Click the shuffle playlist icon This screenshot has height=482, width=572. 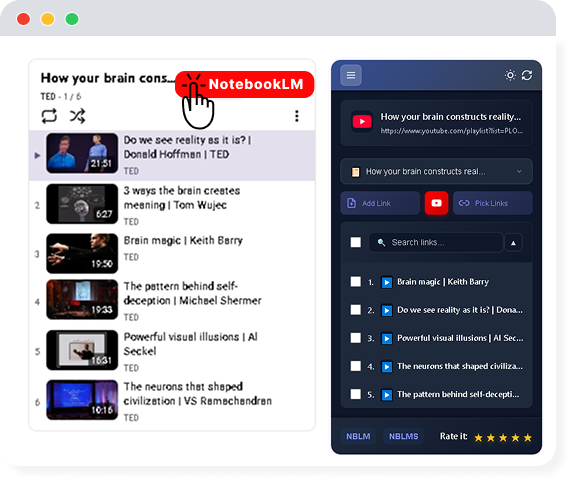click(77, 116)
